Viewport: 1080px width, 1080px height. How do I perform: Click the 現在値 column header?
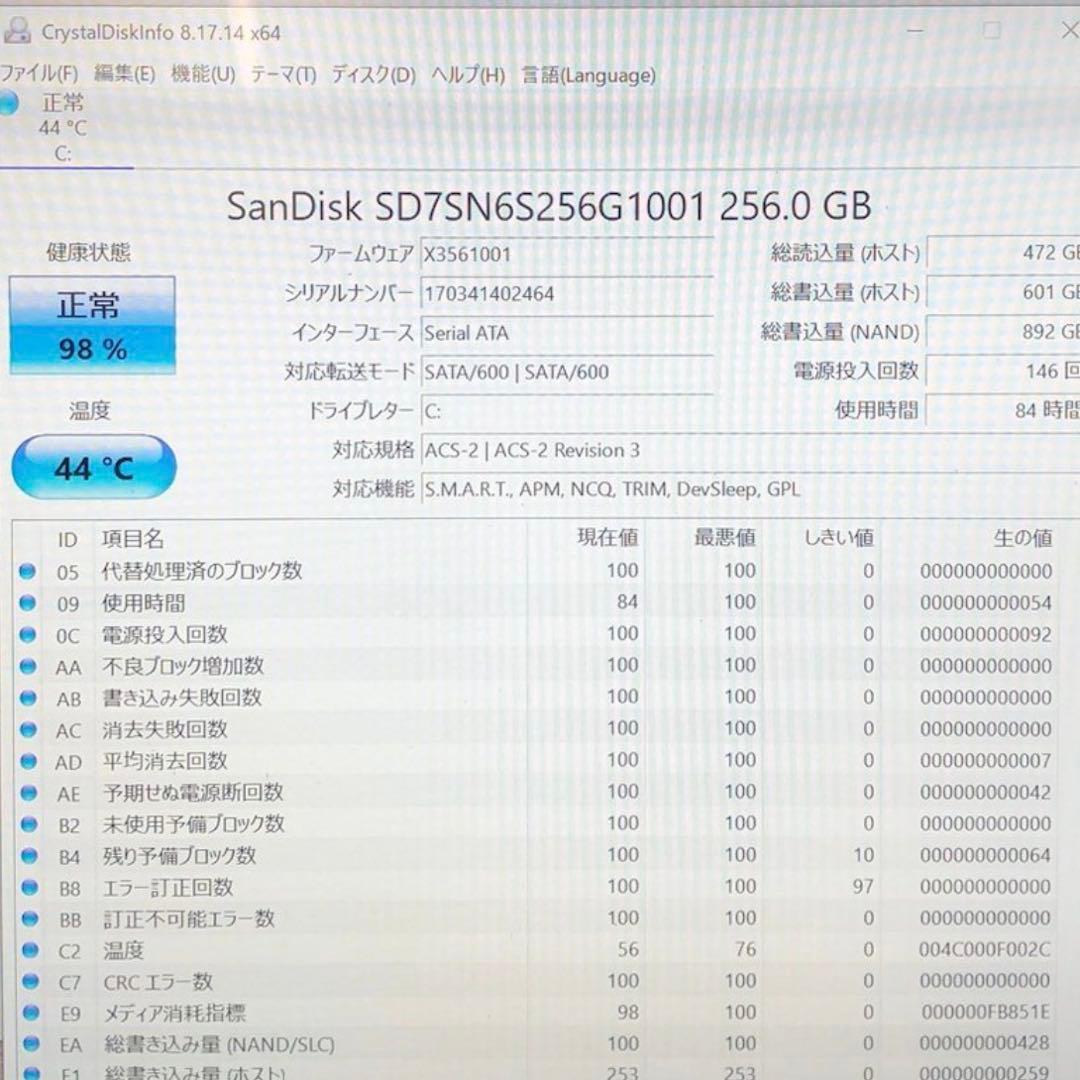pyautogui.click(x=608, y=537)
